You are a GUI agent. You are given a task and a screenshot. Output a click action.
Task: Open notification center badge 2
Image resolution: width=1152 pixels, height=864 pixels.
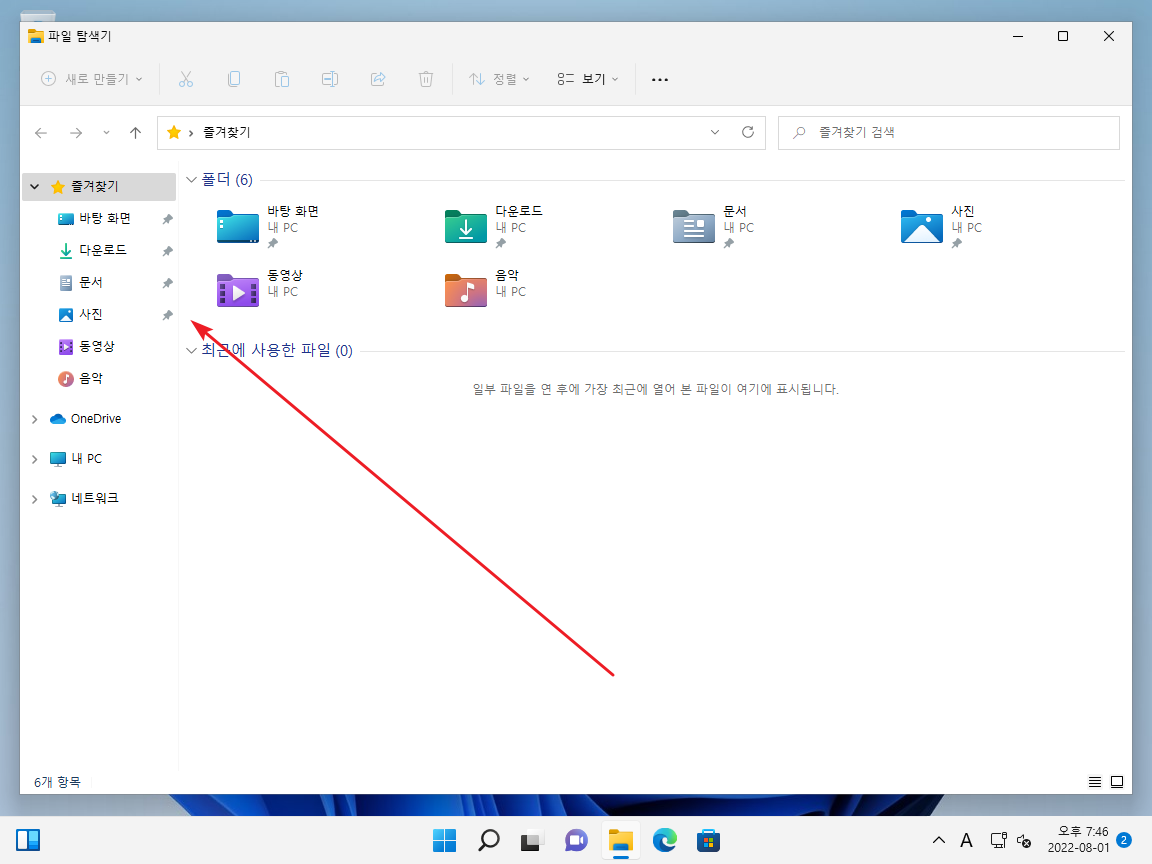click(x=1123, y=839)
